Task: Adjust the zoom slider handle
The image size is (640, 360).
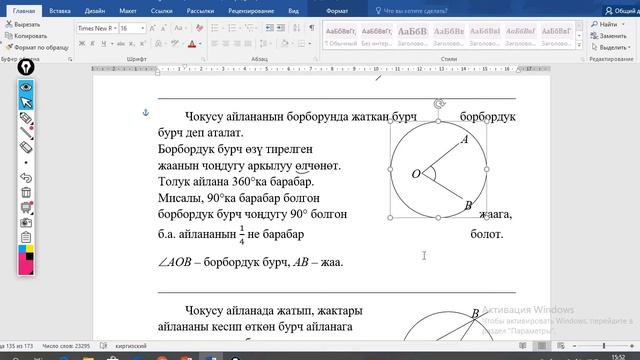Action: pos(604,346)
